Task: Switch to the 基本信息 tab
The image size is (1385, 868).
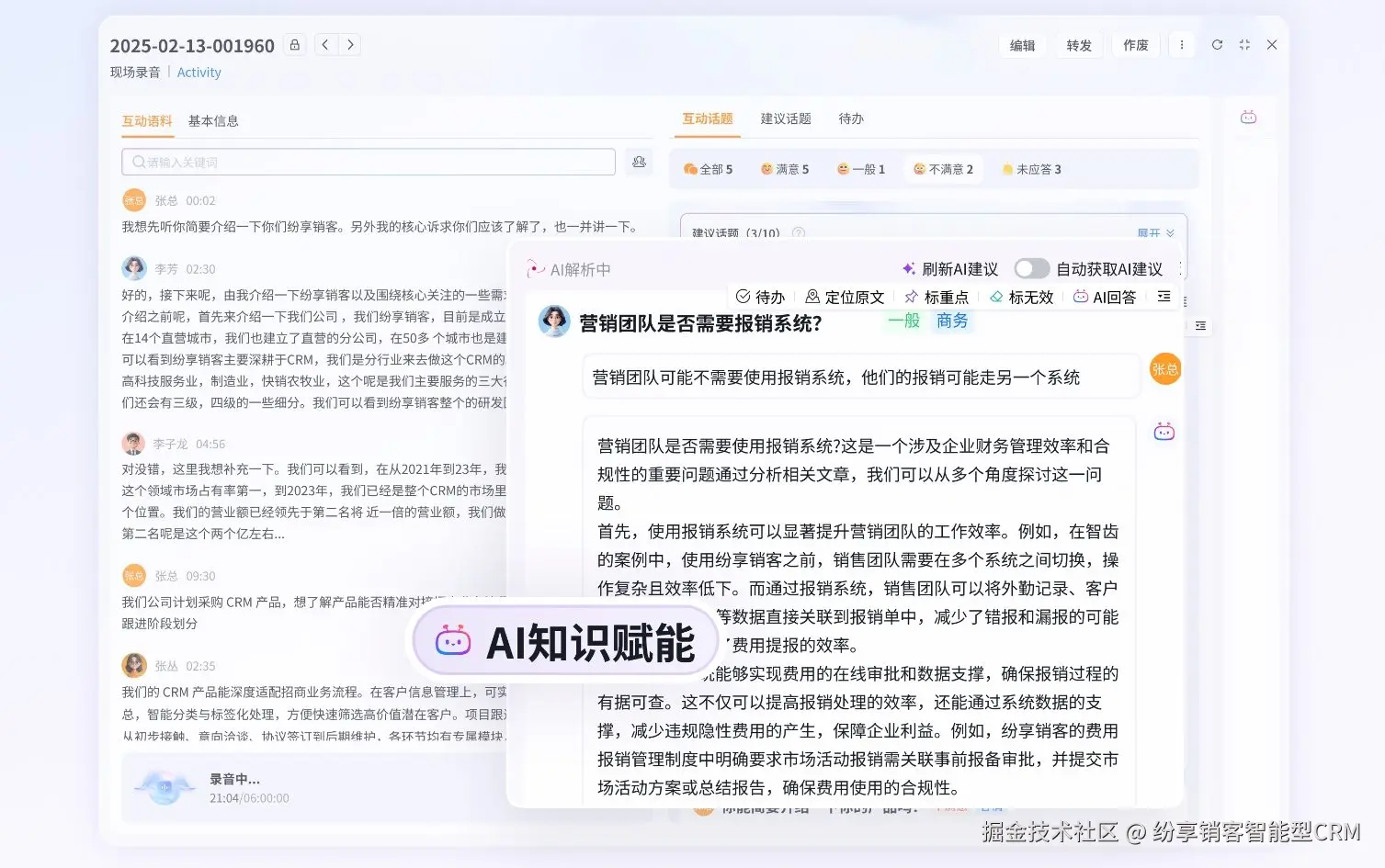Action: pyautogui.click(x=213, y=121)
